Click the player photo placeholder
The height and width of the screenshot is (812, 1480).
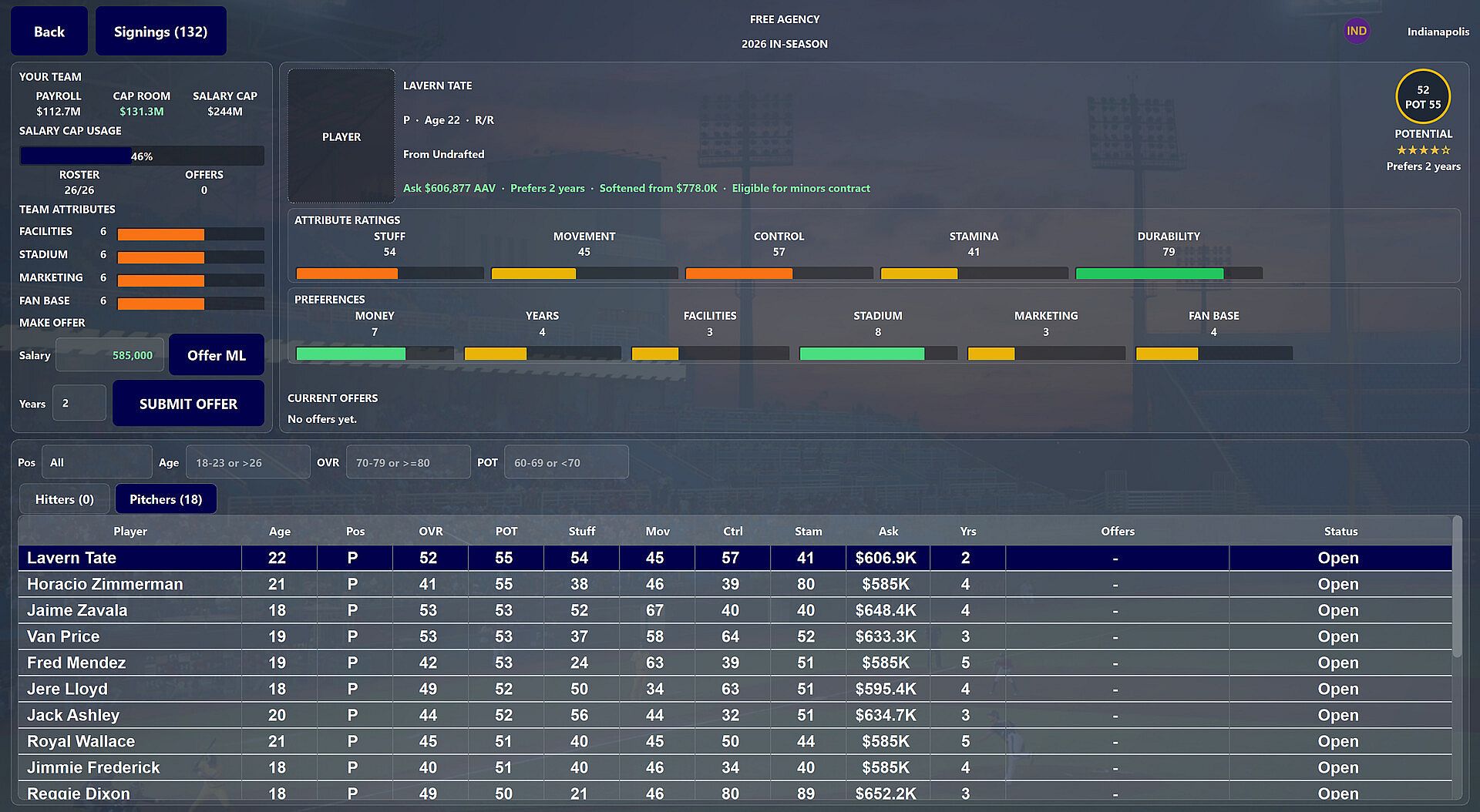pos(341,136)
